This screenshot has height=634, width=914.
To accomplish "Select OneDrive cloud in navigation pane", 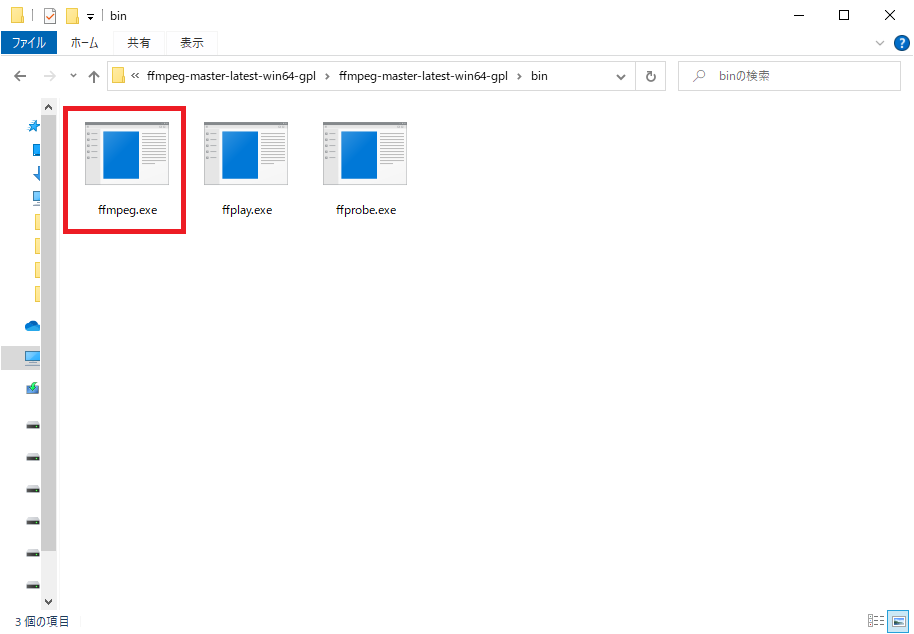I will pyautogui.click(x=33, y=326).
